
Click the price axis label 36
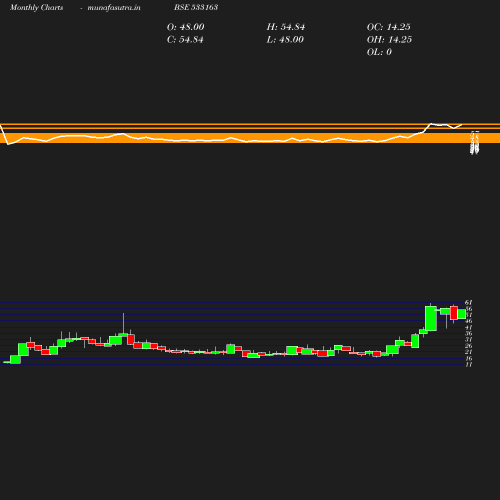pyautogui.click(x=469, y=333)
